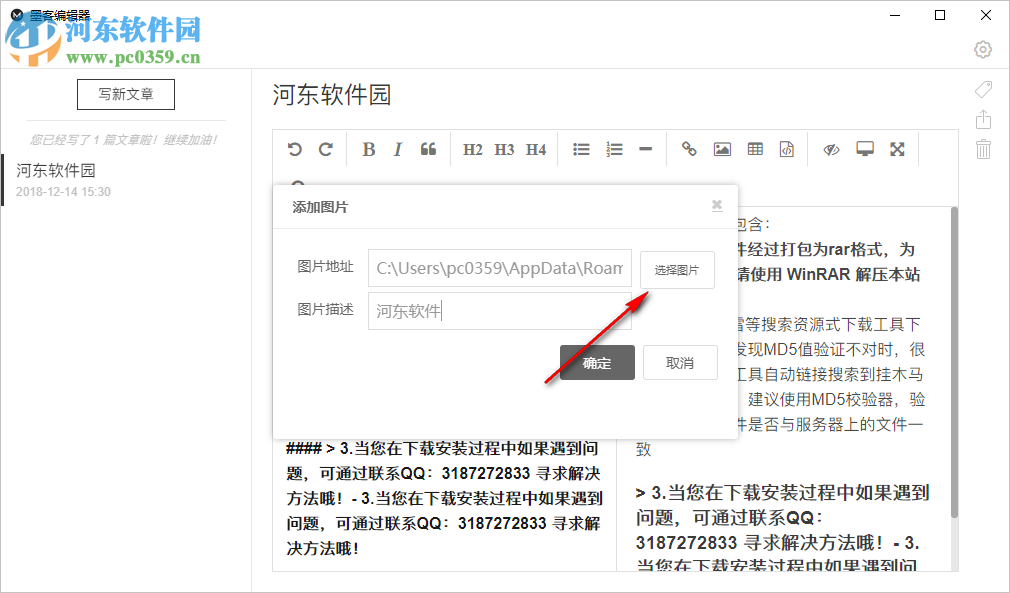
Task: Apply H3 heading formatting
Action: pos(504,148)
